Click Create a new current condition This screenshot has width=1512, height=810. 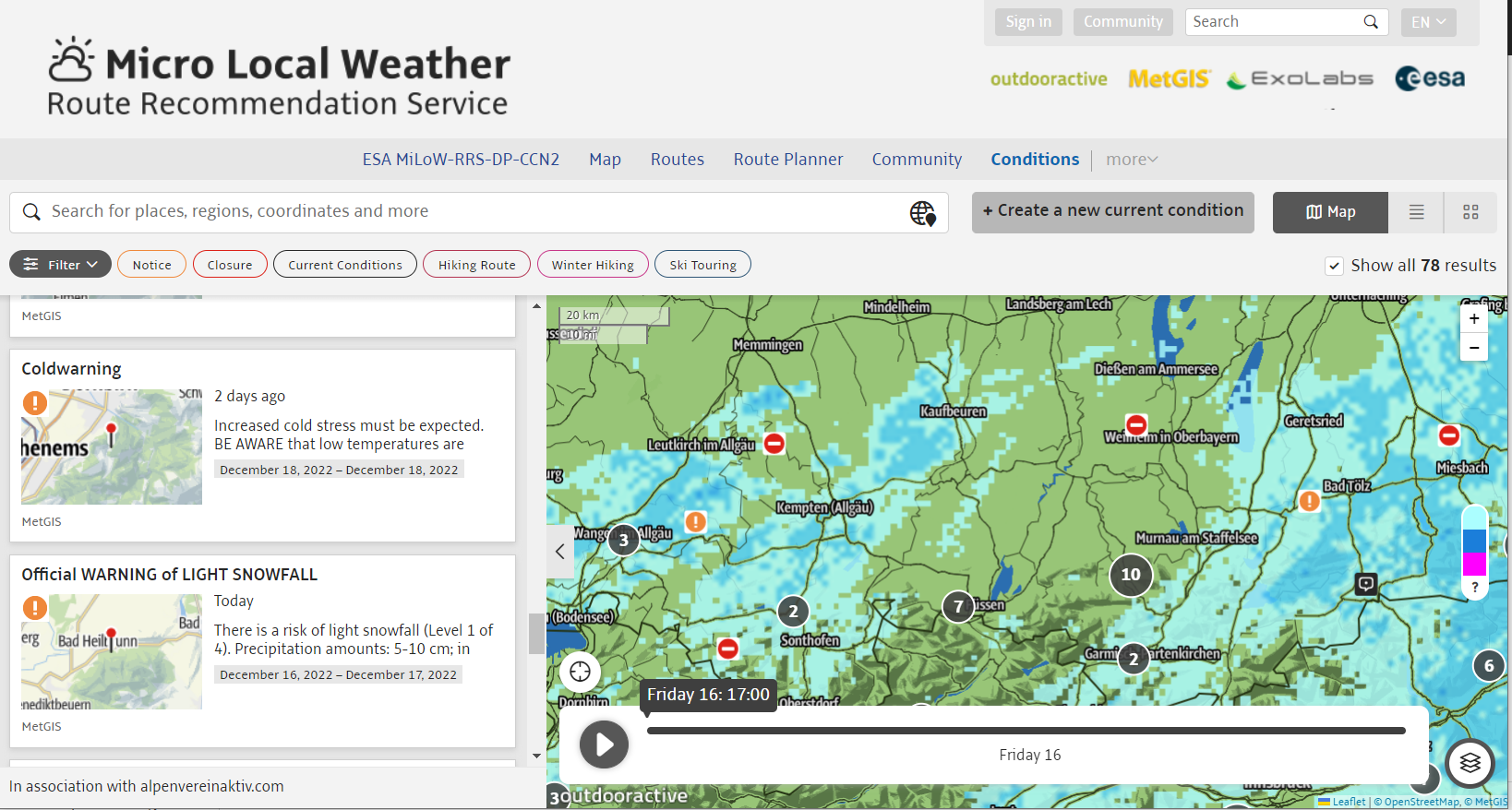[1112, 211]
